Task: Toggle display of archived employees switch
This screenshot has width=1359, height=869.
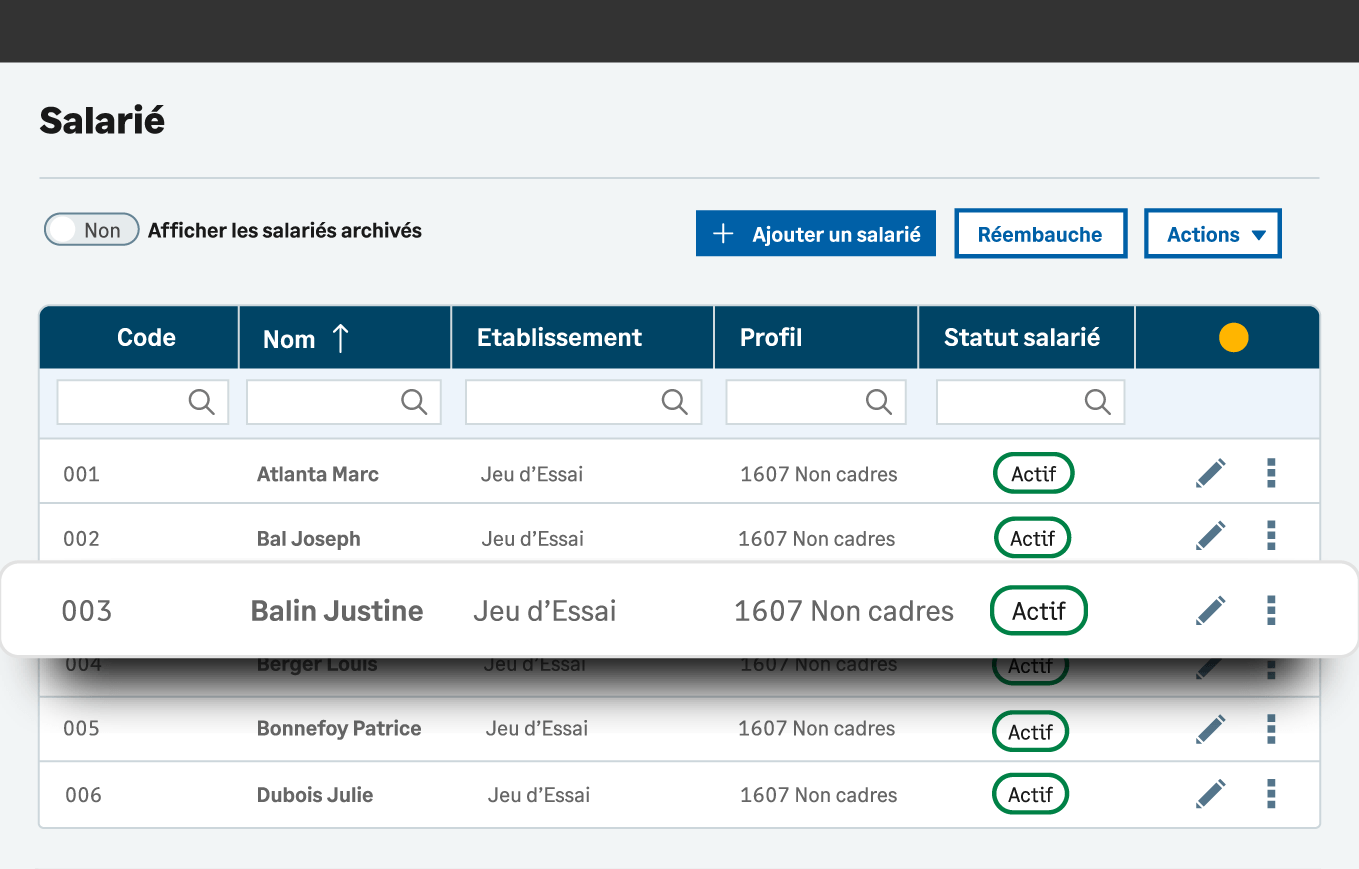Action: tap(91, 230)
